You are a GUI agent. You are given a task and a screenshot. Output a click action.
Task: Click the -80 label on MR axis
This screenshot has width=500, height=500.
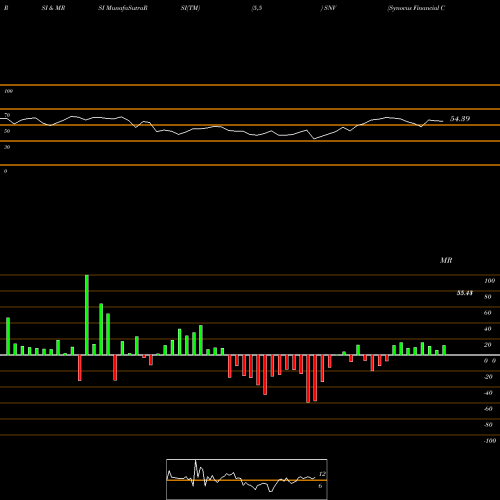(488, 425)
